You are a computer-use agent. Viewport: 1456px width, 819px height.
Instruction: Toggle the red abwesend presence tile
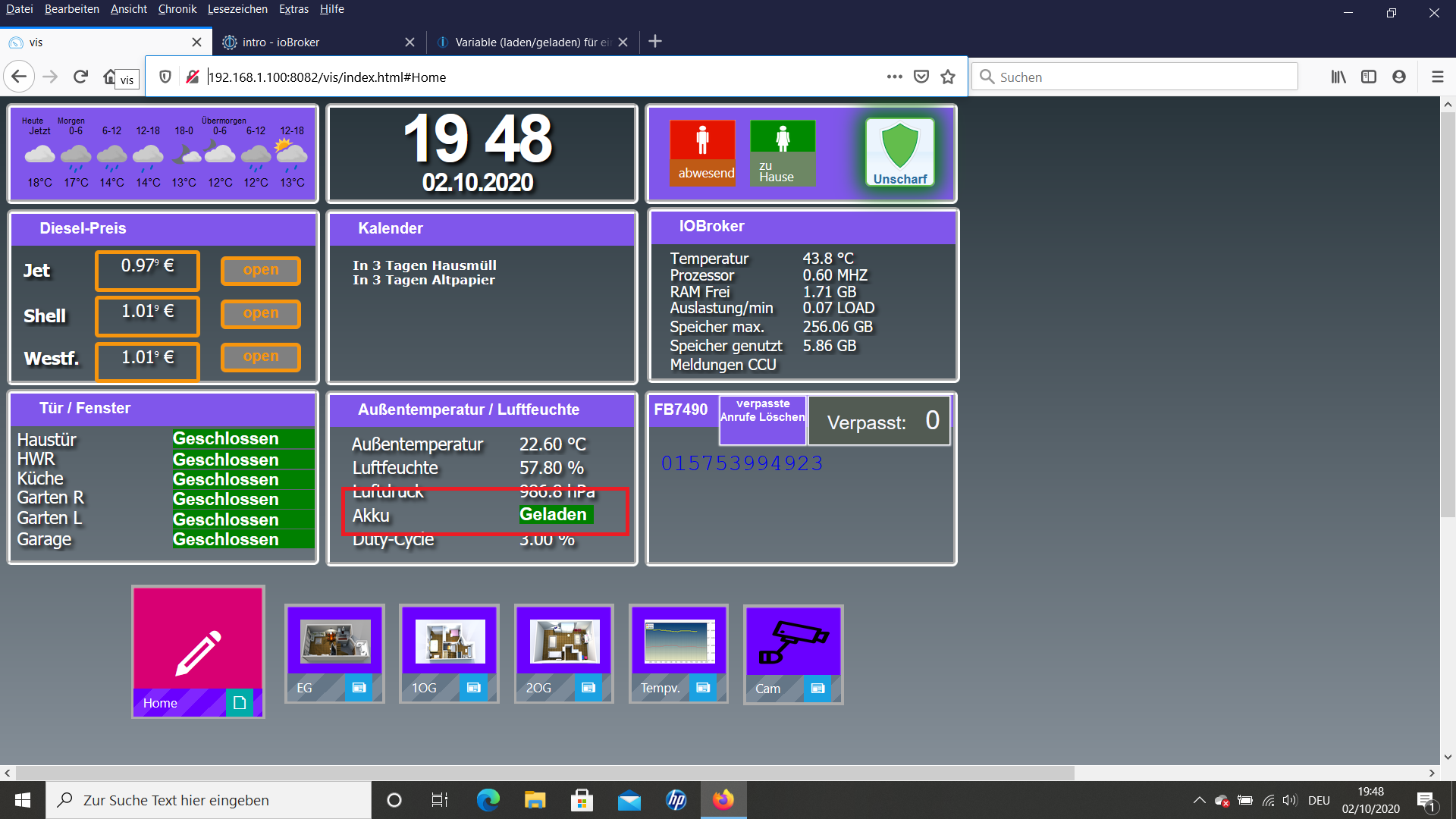(702, 152)
